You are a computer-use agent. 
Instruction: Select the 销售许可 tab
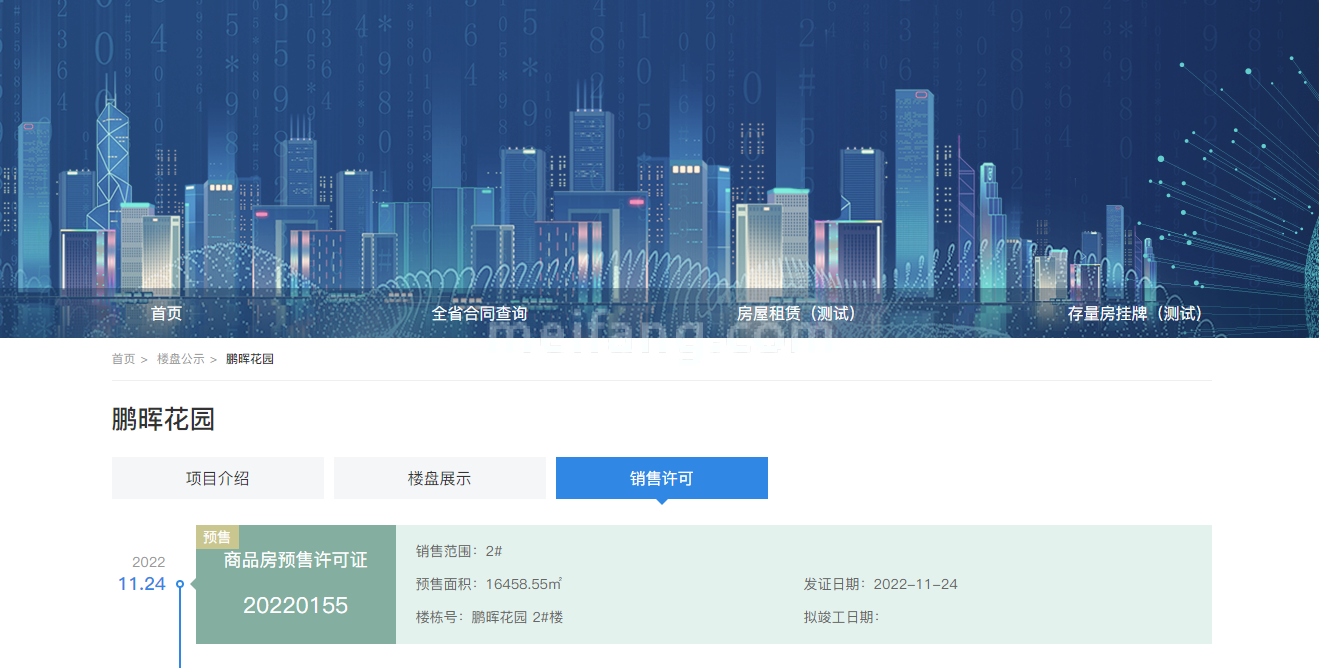click(x=661, y=478)
